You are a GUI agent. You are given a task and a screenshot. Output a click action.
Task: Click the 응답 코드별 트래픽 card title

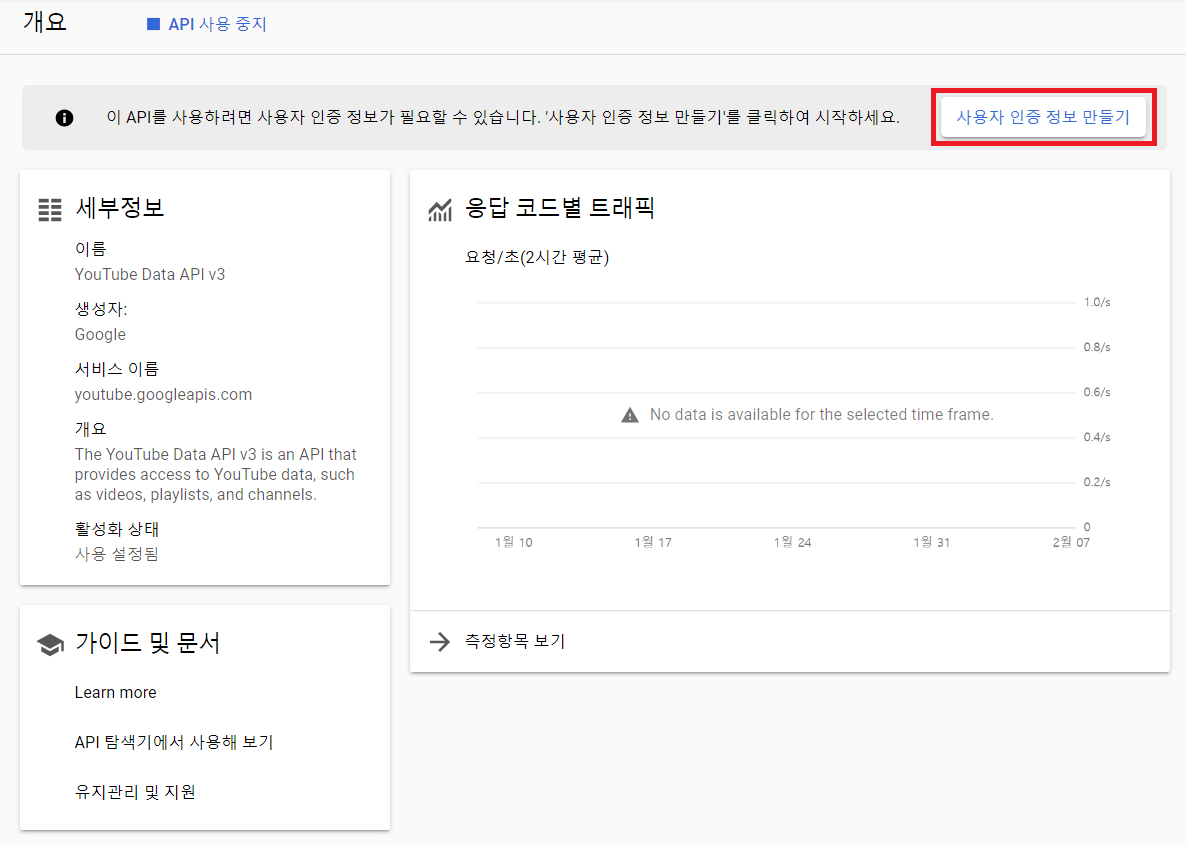click(560, 208)
